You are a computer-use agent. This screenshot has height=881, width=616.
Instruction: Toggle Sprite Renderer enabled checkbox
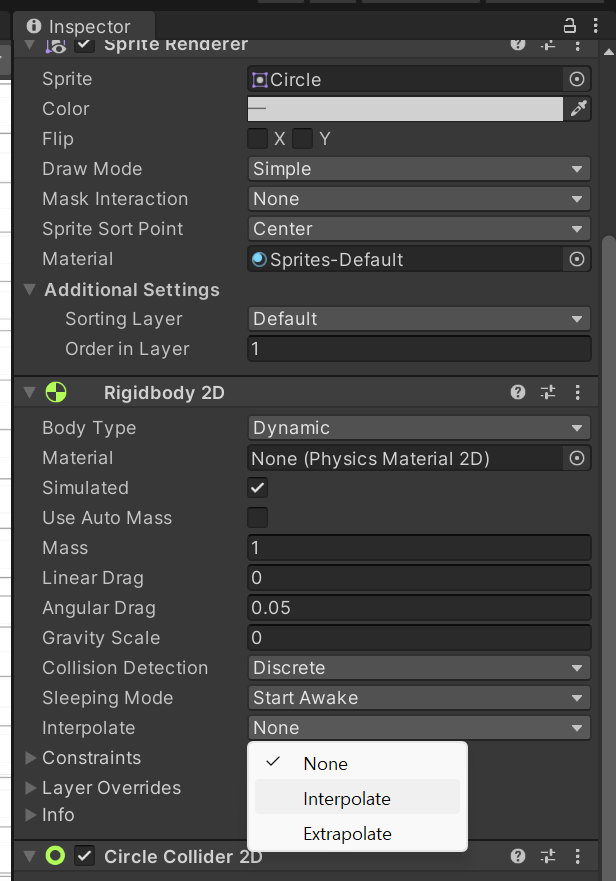coord(85,44)
